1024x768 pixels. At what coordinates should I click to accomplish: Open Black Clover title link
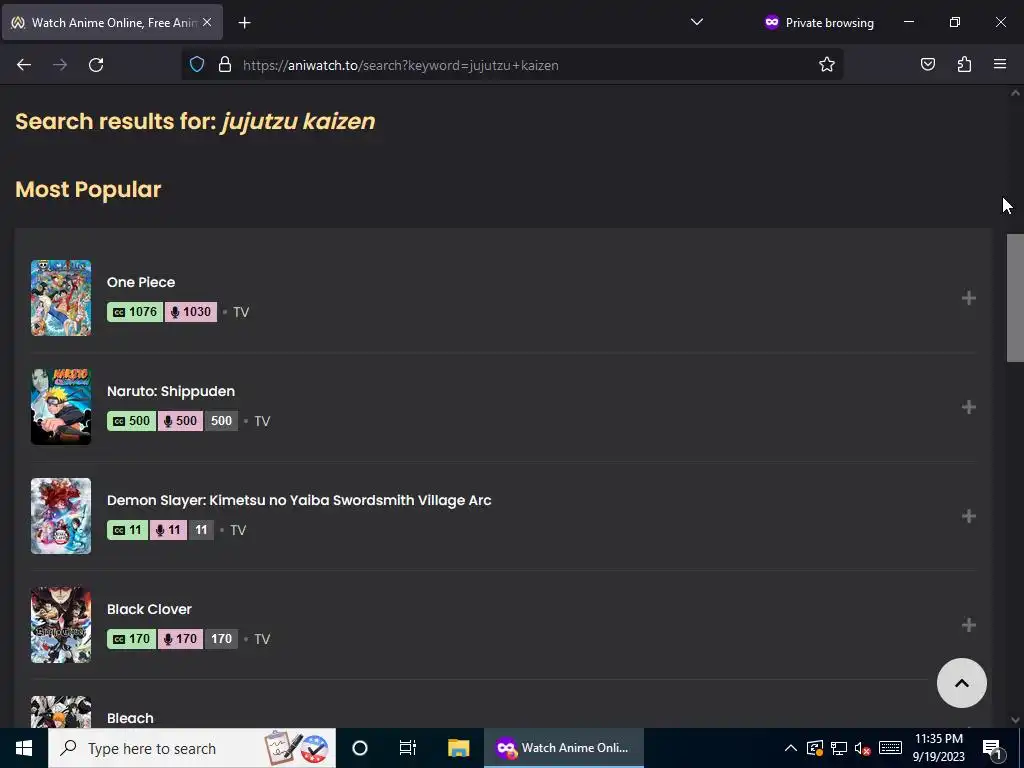pos(149,609)
